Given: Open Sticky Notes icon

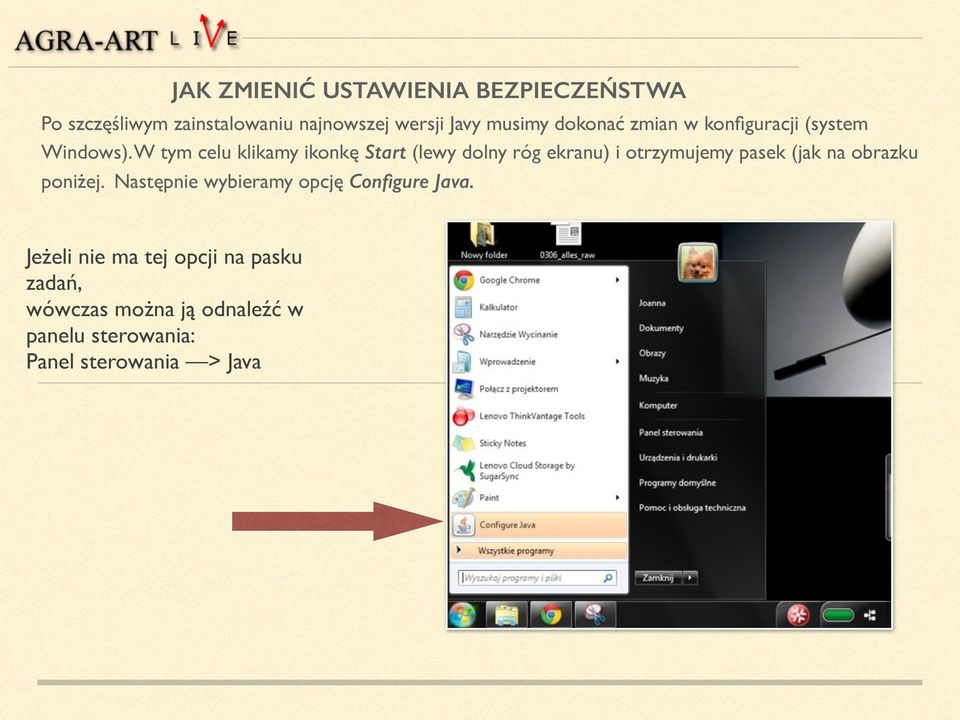Looking at the screenshot, I should pyautogui.click(x=463, y=443).
